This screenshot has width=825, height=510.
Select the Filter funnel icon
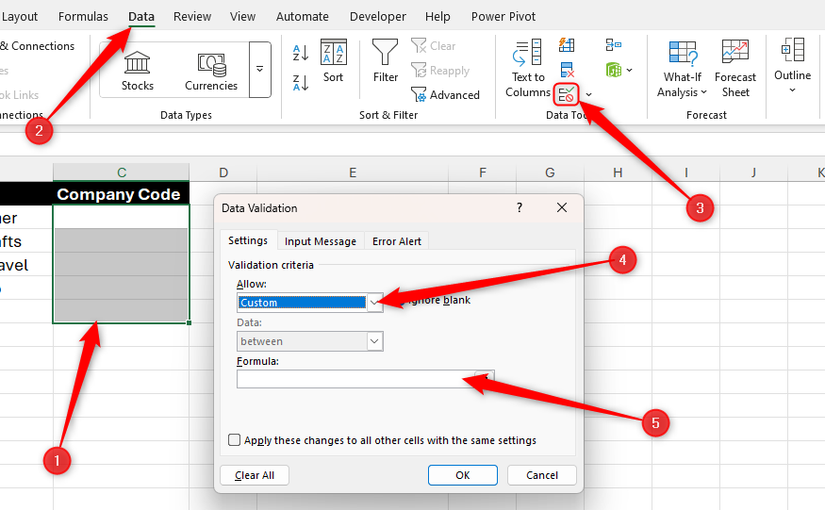[385, 60]
